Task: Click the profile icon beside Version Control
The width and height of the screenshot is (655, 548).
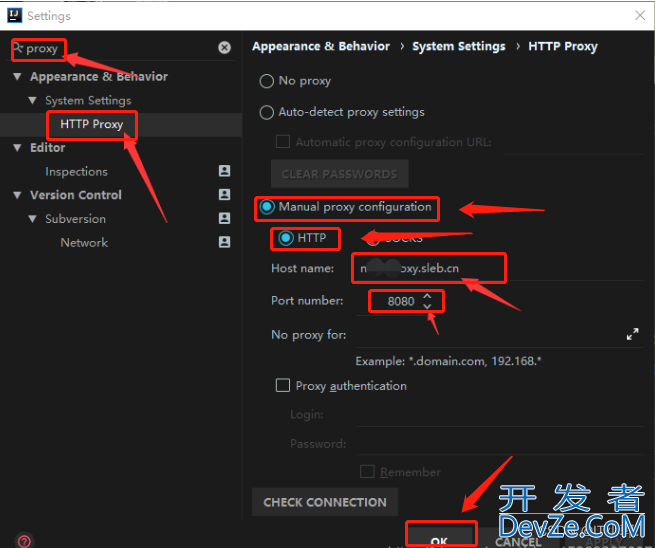Action: (224, 194)
